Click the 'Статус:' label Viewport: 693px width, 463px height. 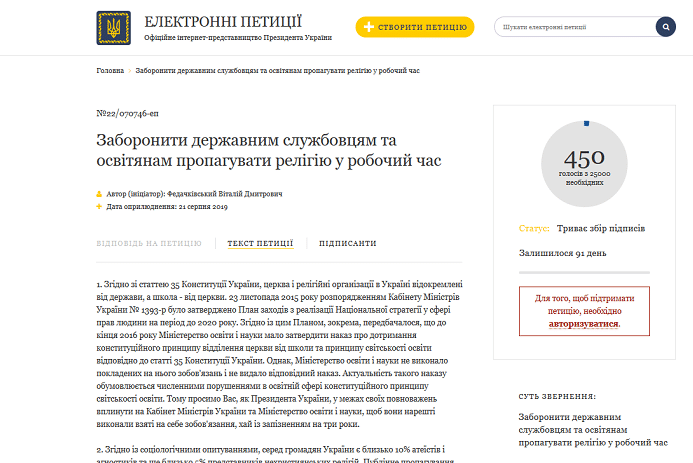point(534,228)
